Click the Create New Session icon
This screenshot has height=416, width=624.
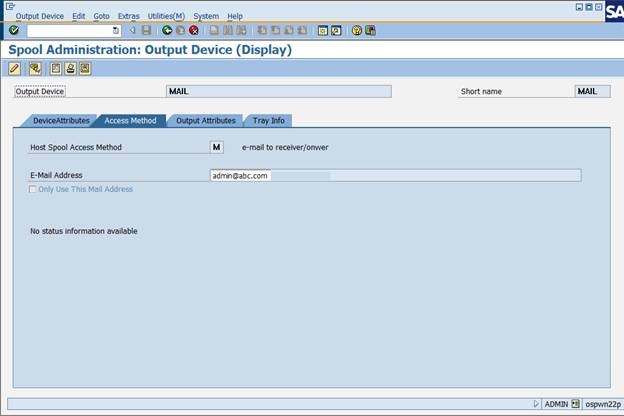point(323,30)
